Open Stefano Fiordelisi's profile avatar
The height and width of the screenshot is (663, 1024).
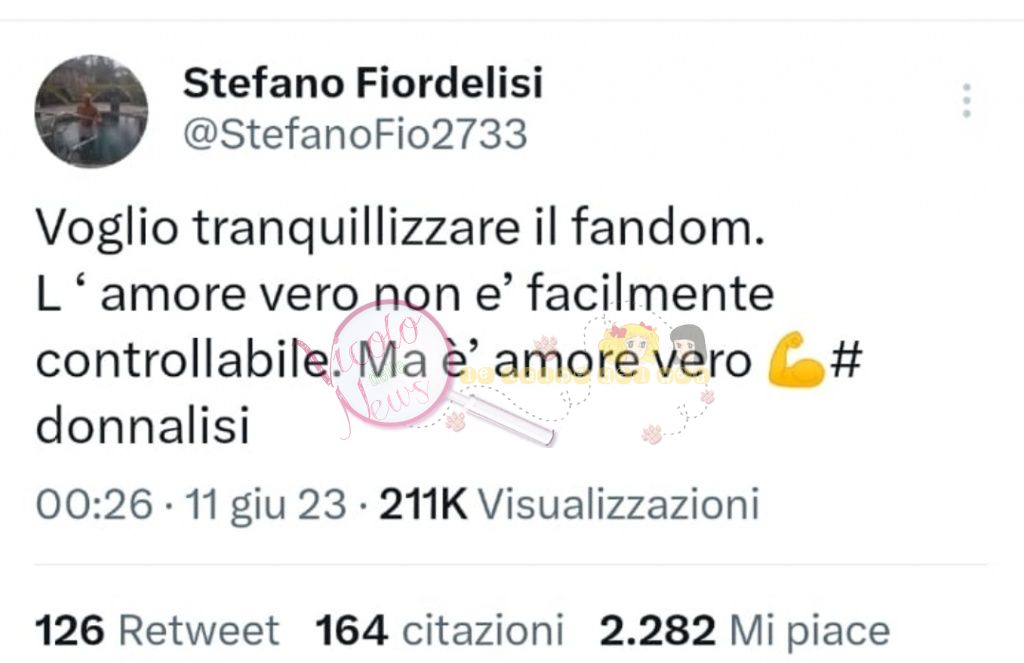coord(91,111)
